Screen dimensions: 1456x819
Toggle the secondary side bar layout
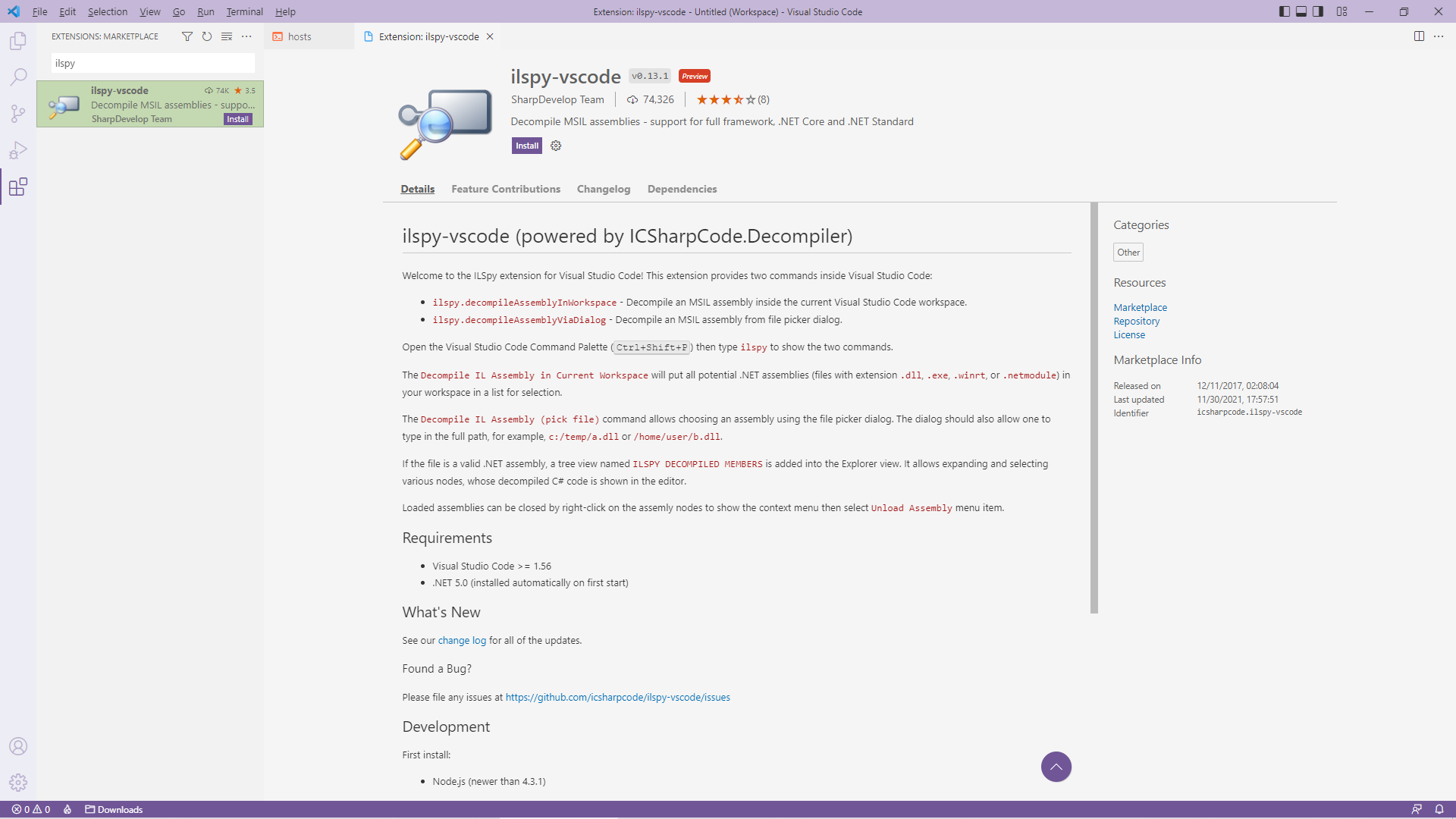(1318, 11)
